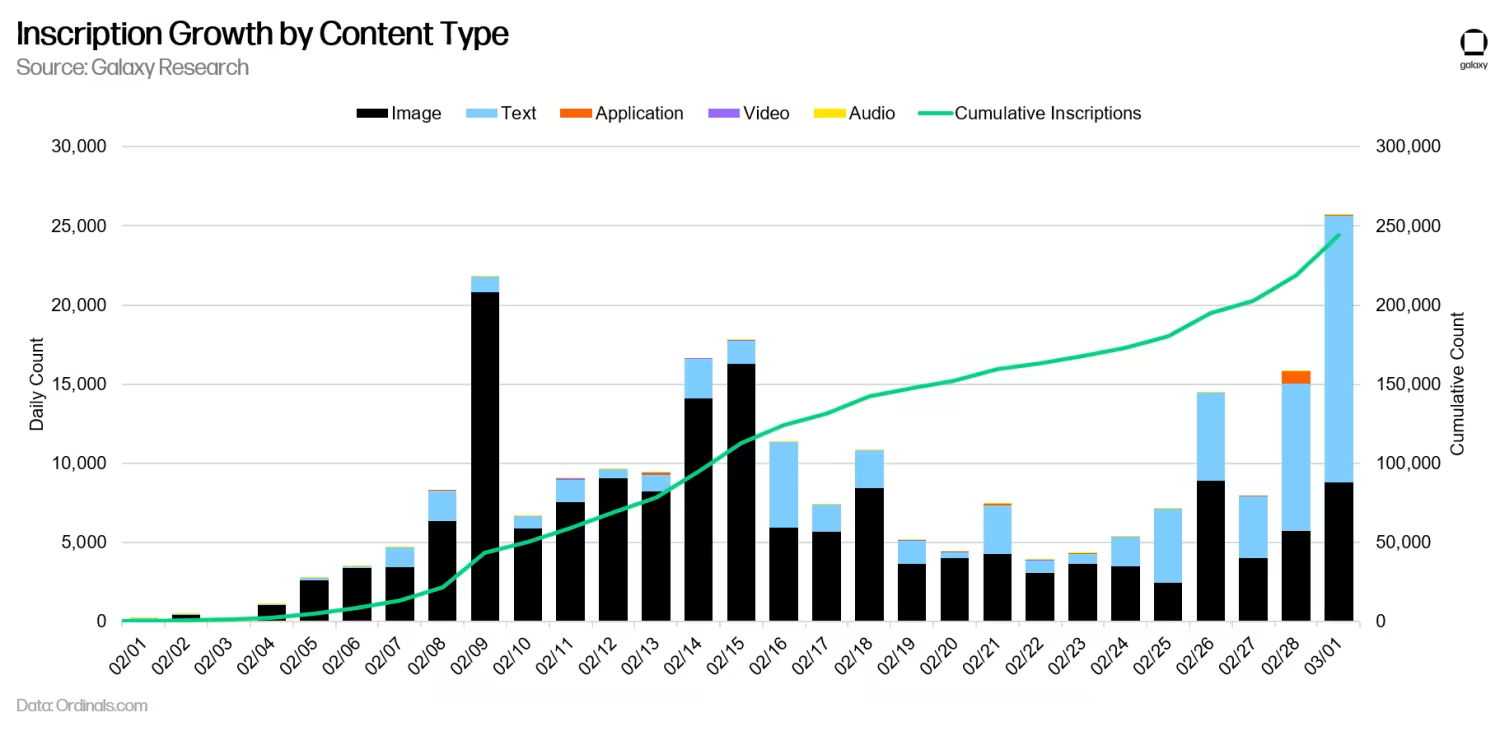Image resolution: width=1500 pixels, height=731 pixels.
Task: Click the Video legend color swatch
Action: pyautogui.click(x=723, y=113)
